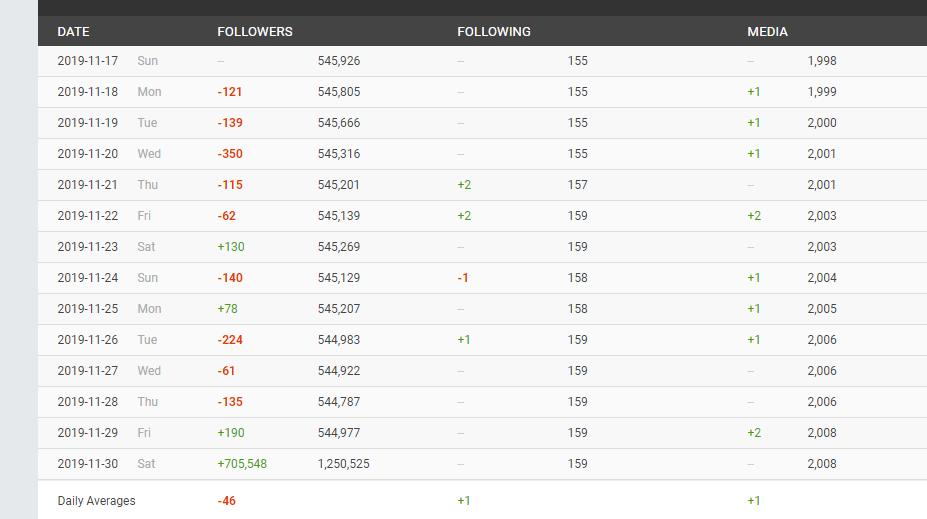Click the +130 followers change value

(231, 247)
